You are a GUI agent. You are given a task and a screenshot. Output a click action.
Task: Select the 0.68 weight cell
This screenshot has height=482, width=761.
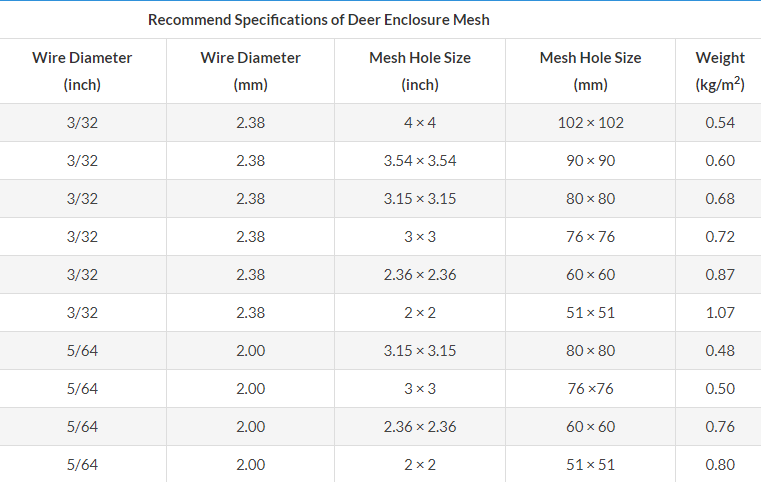720,199
